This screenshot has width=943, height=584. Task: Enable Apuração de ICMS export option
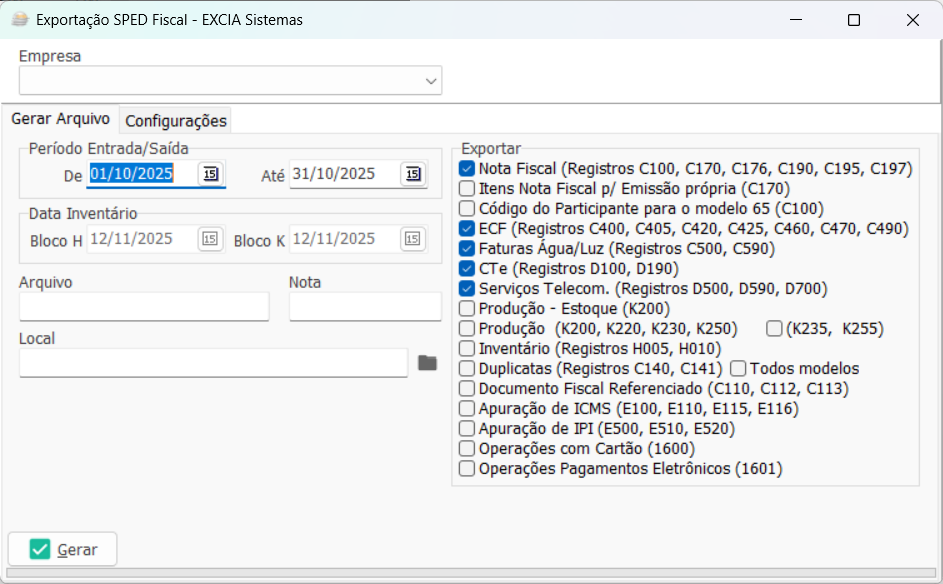click(x=467, y=409)
